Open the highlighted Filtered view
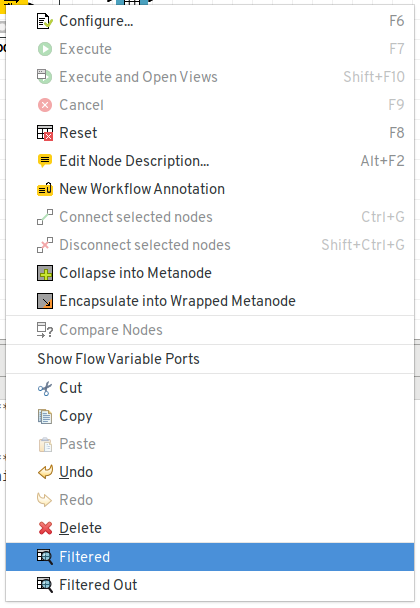Screen dimensions: 420x608 pyautogui.click(x=210, y=557)
